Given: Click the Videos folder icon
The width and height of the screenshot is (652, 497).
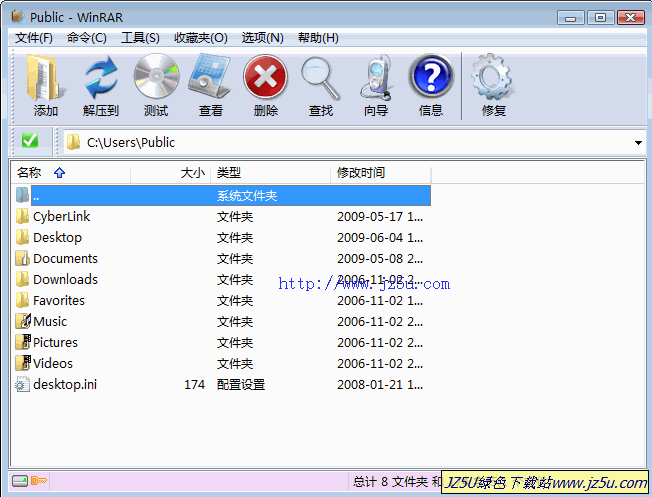Looking at the screenshot, I should click(23, 363).
